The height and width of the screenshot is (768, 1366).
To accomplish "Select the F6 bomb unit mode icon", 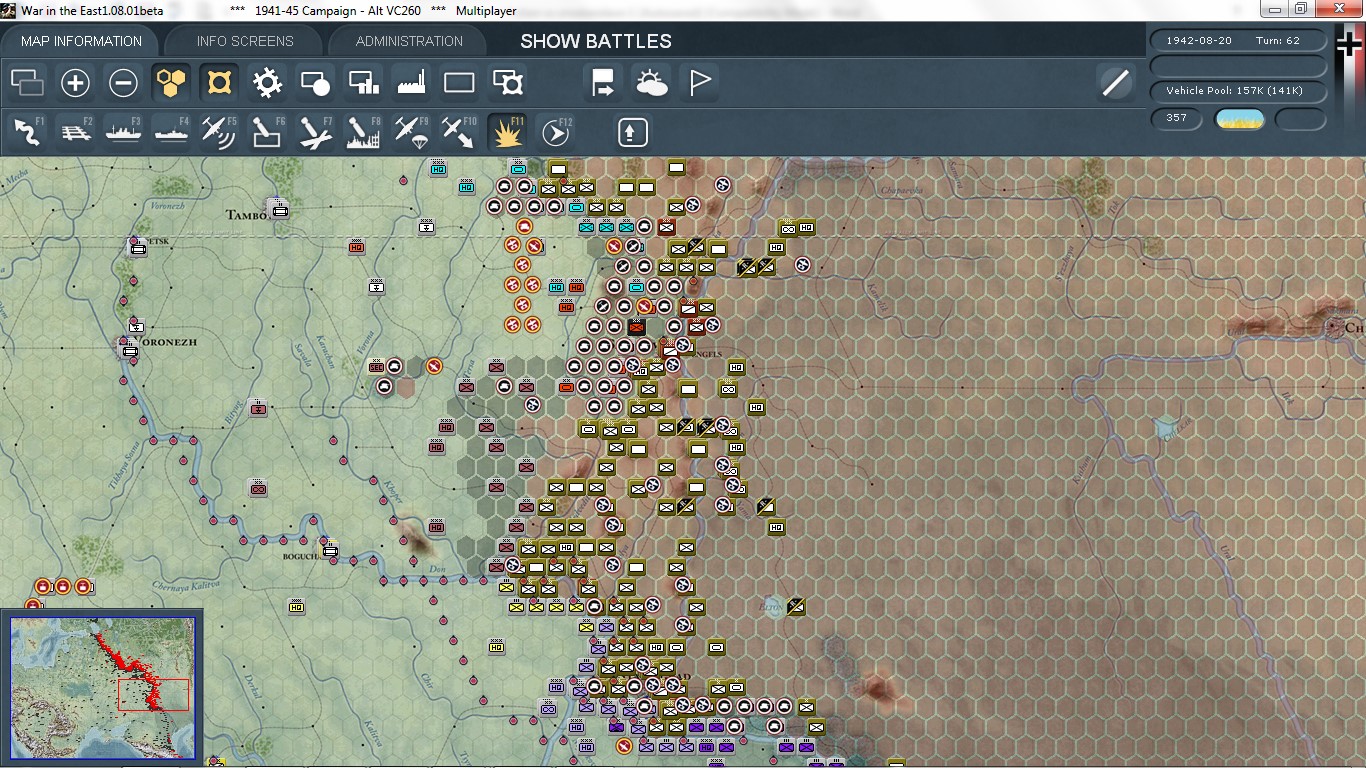I will pyautogui.click(x=267, y=132).
